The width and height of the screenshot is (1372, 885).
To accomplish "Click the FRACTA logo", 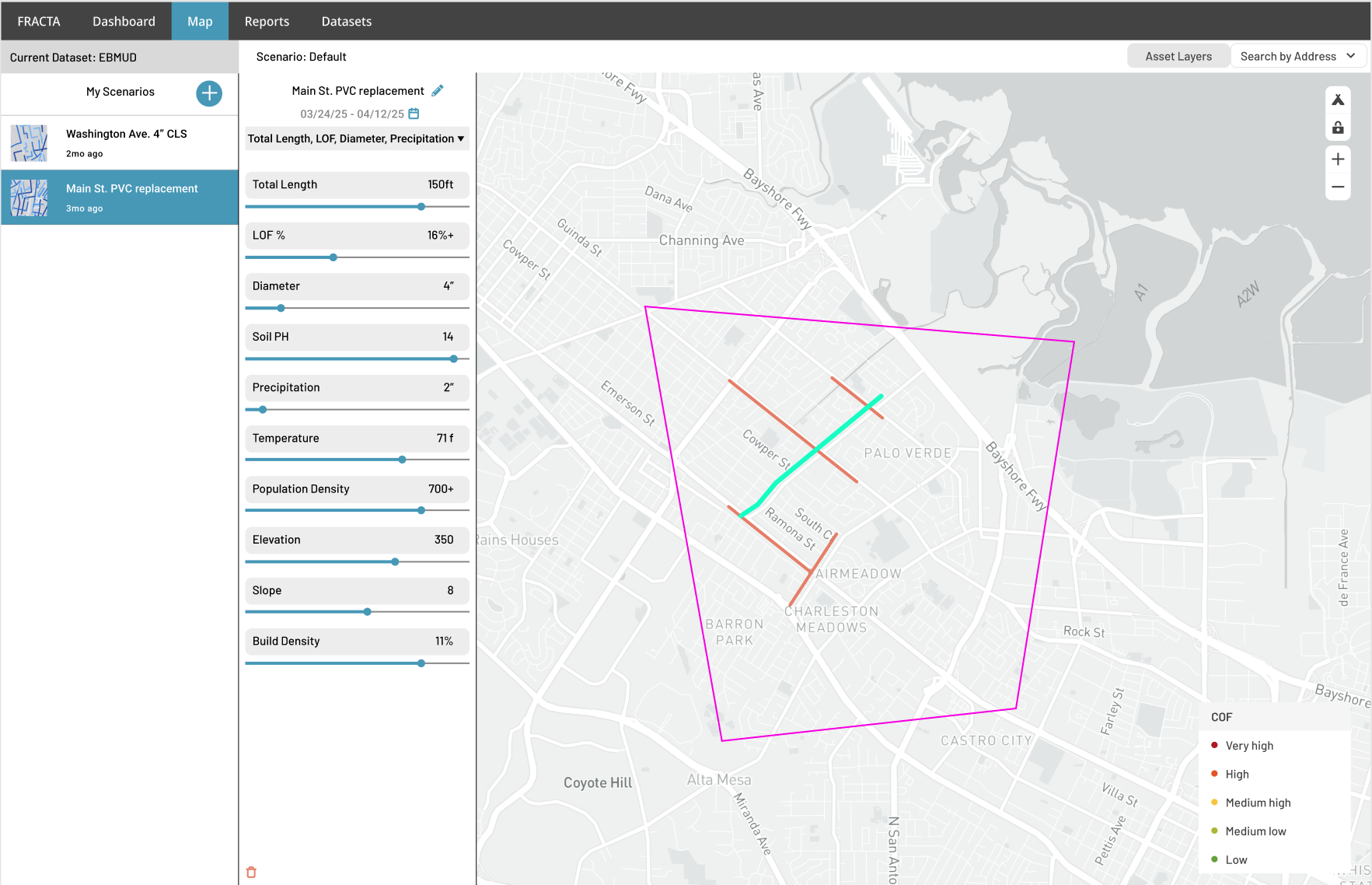I will [x=39, y=21].
